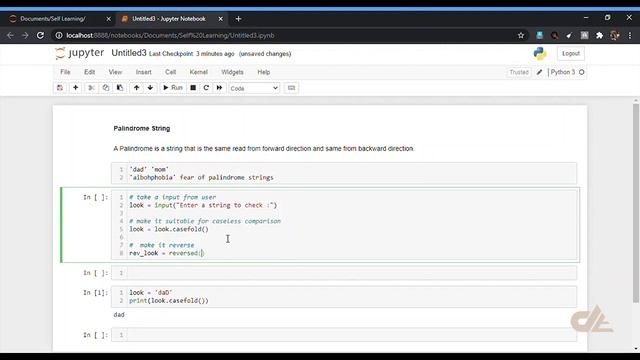Open the File menu
The height and width of the screenshot is (360, 640).
pos(65,72)
